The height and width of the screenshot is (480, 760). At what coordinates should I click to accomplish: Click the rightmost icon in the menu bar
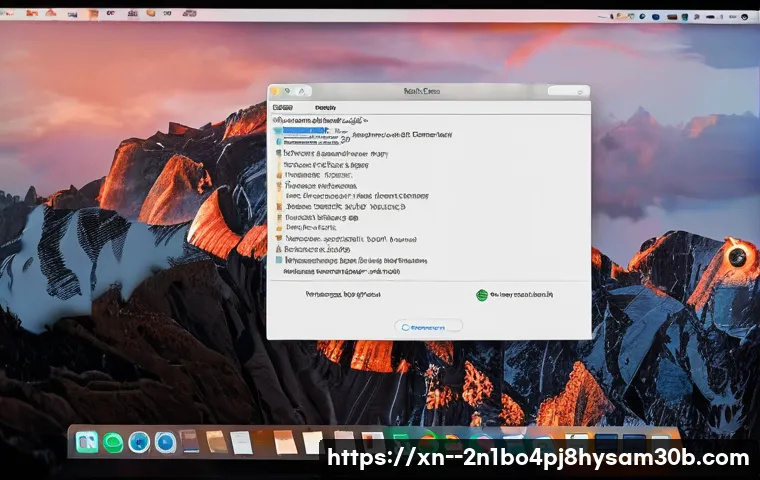[746, 16]
